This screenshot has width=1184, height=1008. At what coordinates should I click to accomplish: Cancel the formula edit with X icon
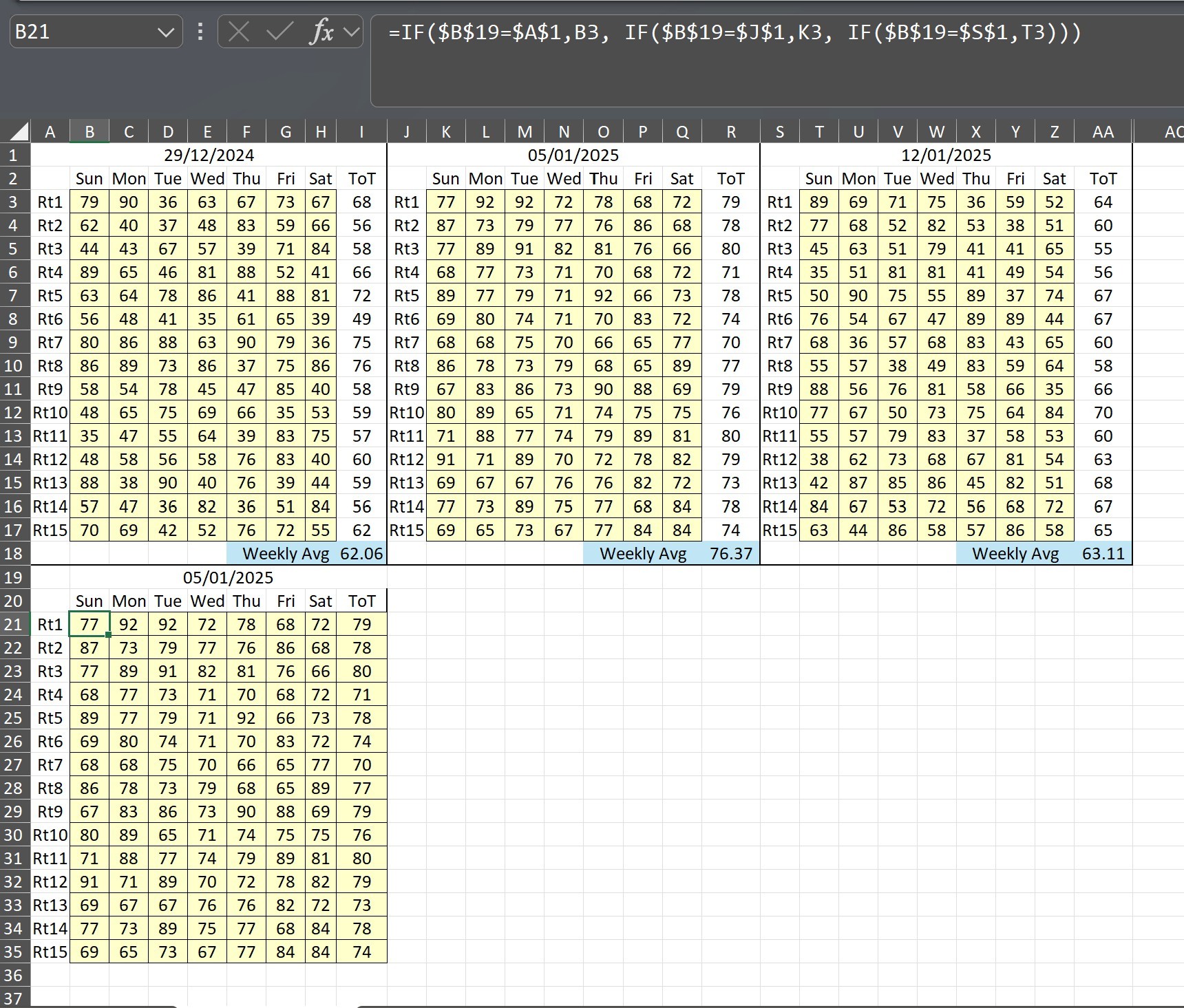[239, 32]
